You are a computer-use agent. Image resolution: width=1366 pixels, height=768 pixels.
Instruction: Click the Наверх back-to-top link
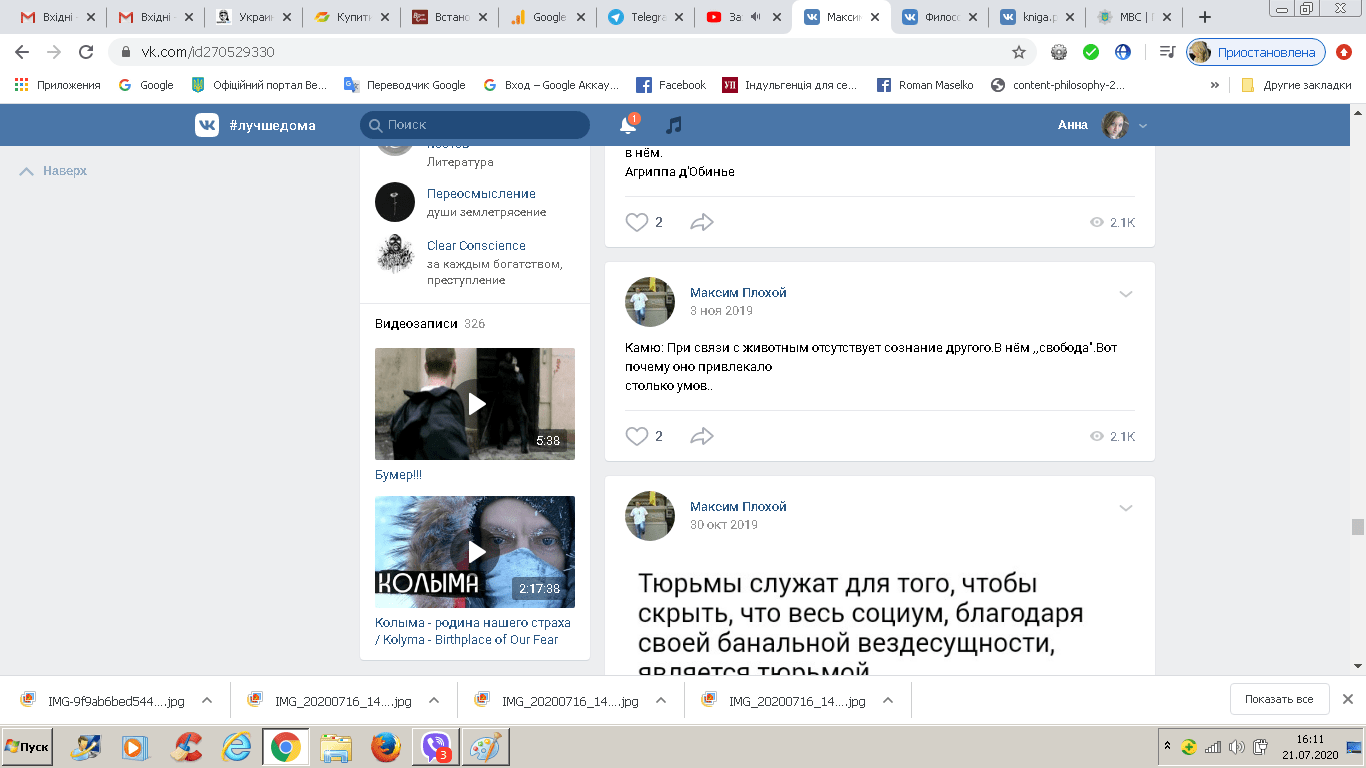pos(54,171)
